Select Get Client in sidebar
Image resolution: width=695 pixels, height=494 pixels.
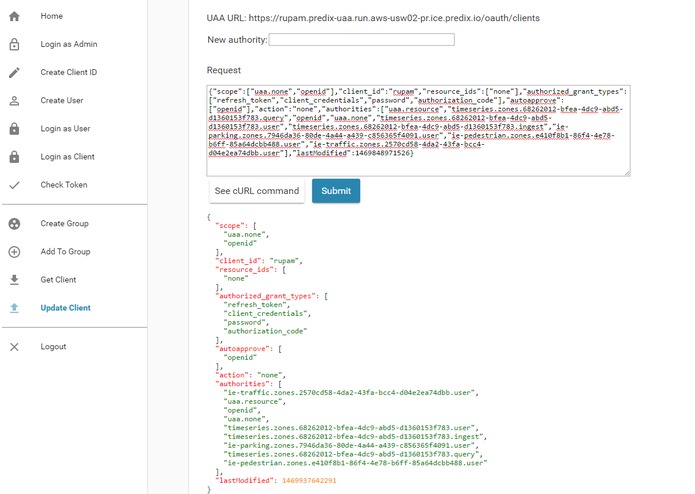(58, 280)
